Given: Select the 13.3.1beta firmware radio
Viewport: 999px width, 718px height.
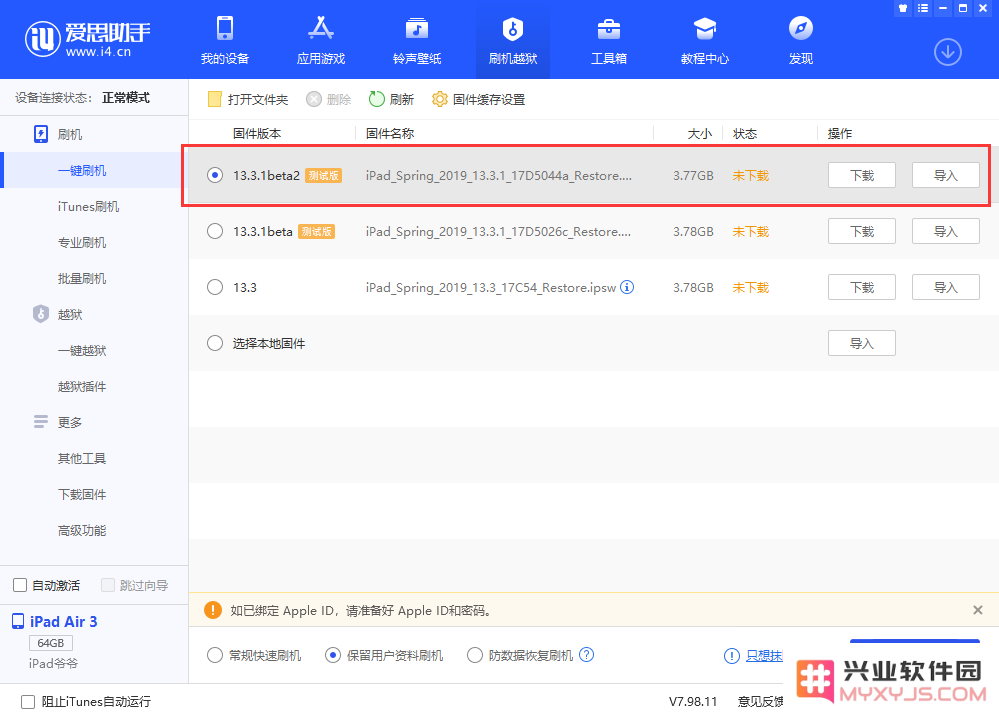Looking at the screenshot, I should [215, 231].
